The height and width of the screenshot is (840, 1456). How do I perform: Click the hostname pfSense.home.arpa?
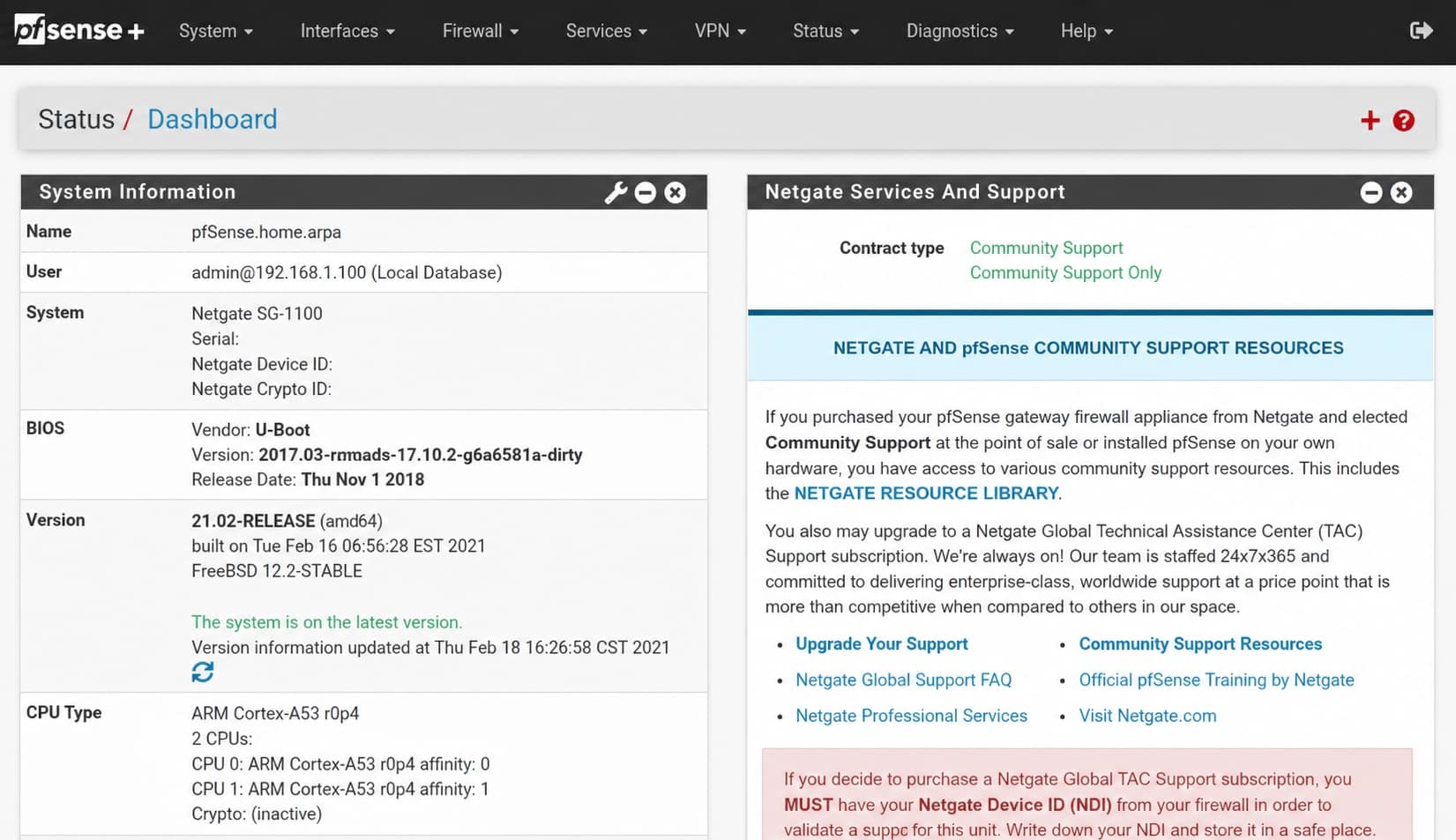(266, 233)
